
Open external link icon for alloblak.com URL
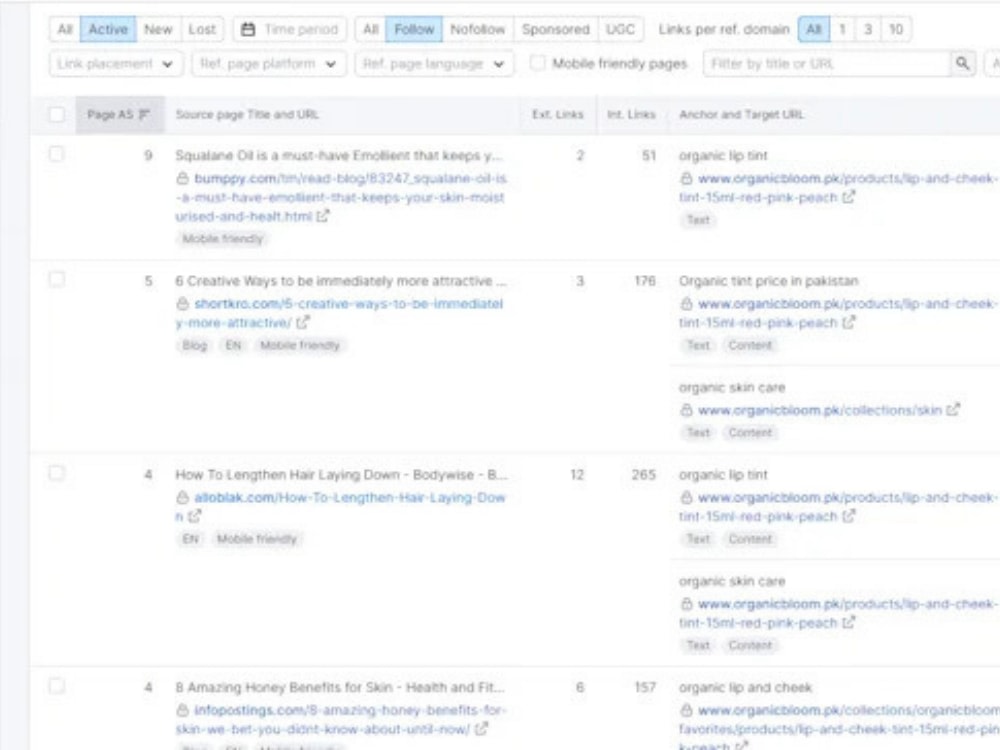point(195,517)
